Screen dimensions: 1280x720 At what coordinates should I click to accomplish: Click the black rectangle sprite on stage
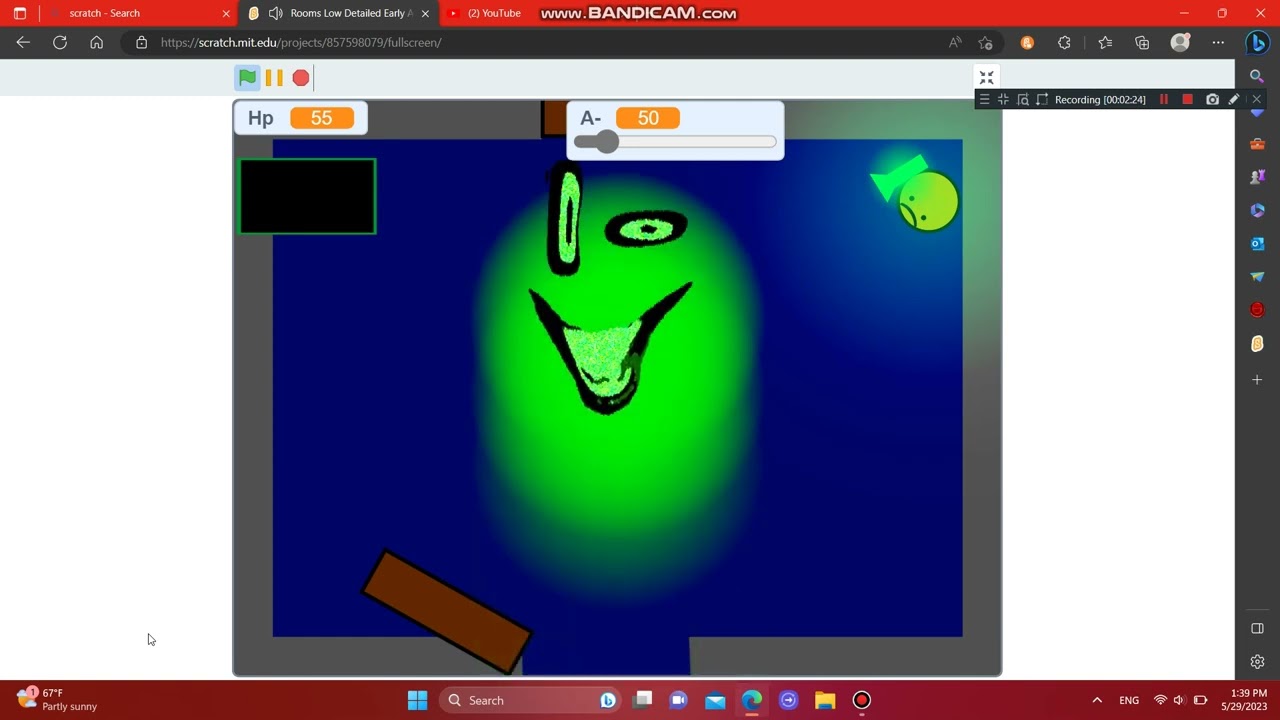tap(307, 196)
